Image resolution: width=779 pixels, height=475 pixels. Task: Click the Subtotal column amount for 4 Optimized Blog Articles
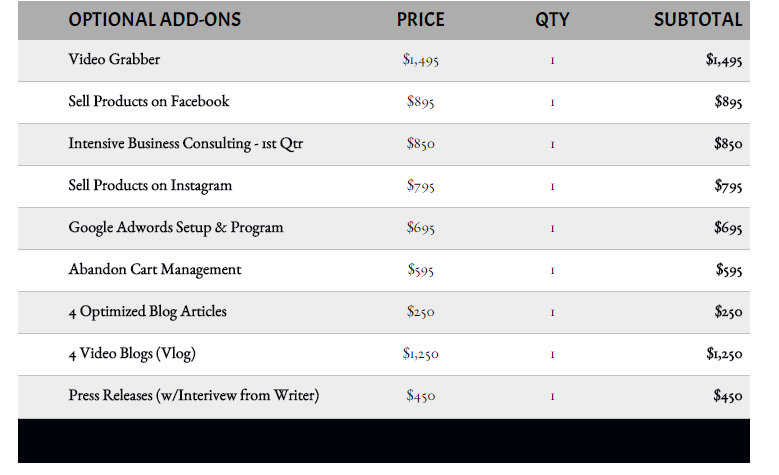(x=728, y=312)
